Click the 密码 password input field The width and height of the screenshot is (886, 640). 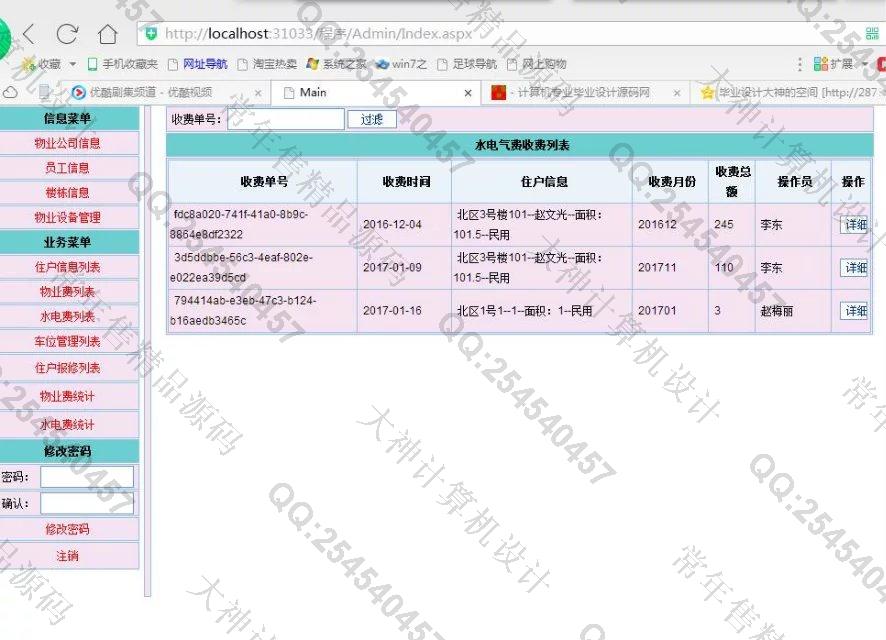[87, 477]
